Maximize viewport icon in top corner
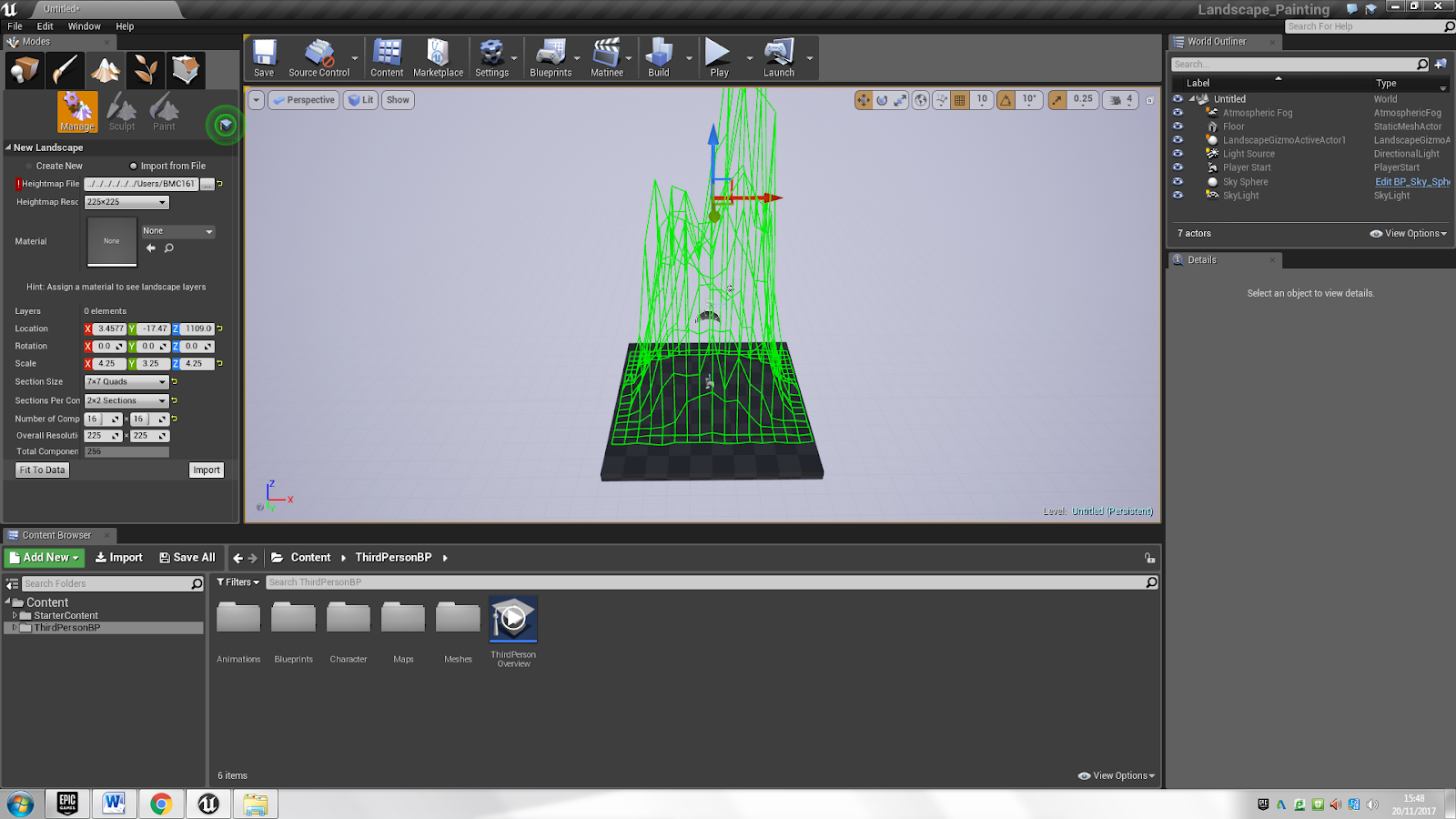This screenshot has height=819, width=1456. tap(1149, 100)
